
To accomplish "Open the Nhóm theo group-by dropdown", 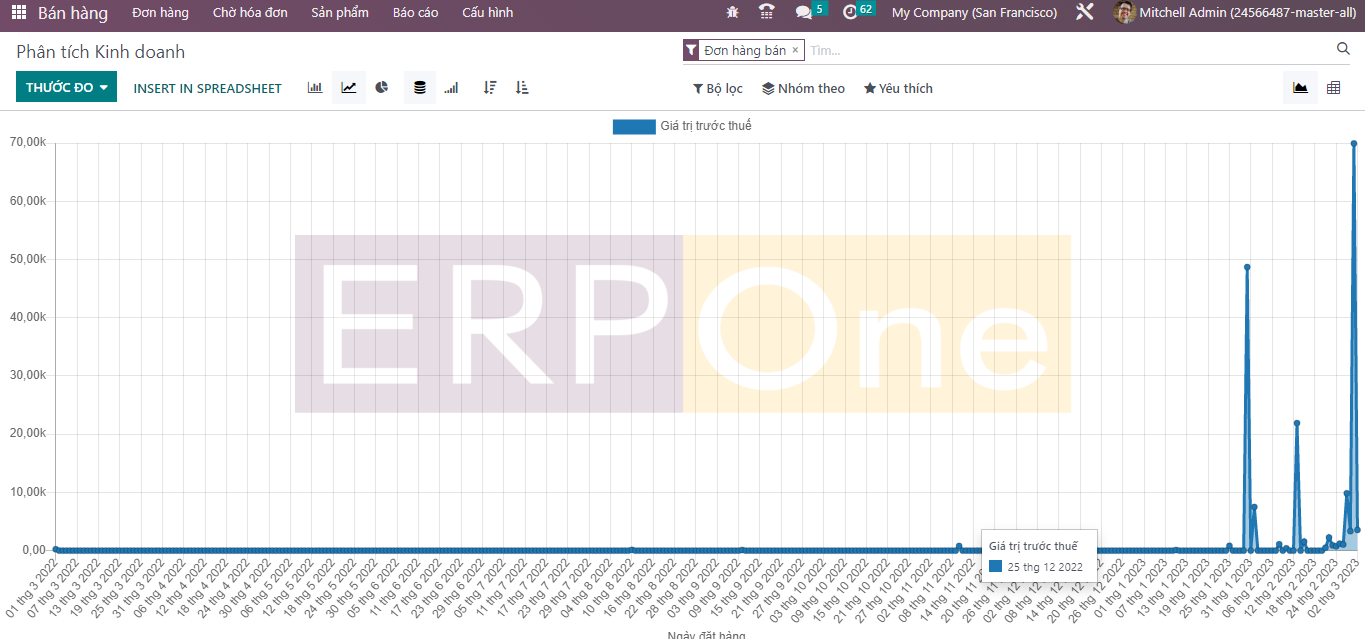I will (803, 89).
